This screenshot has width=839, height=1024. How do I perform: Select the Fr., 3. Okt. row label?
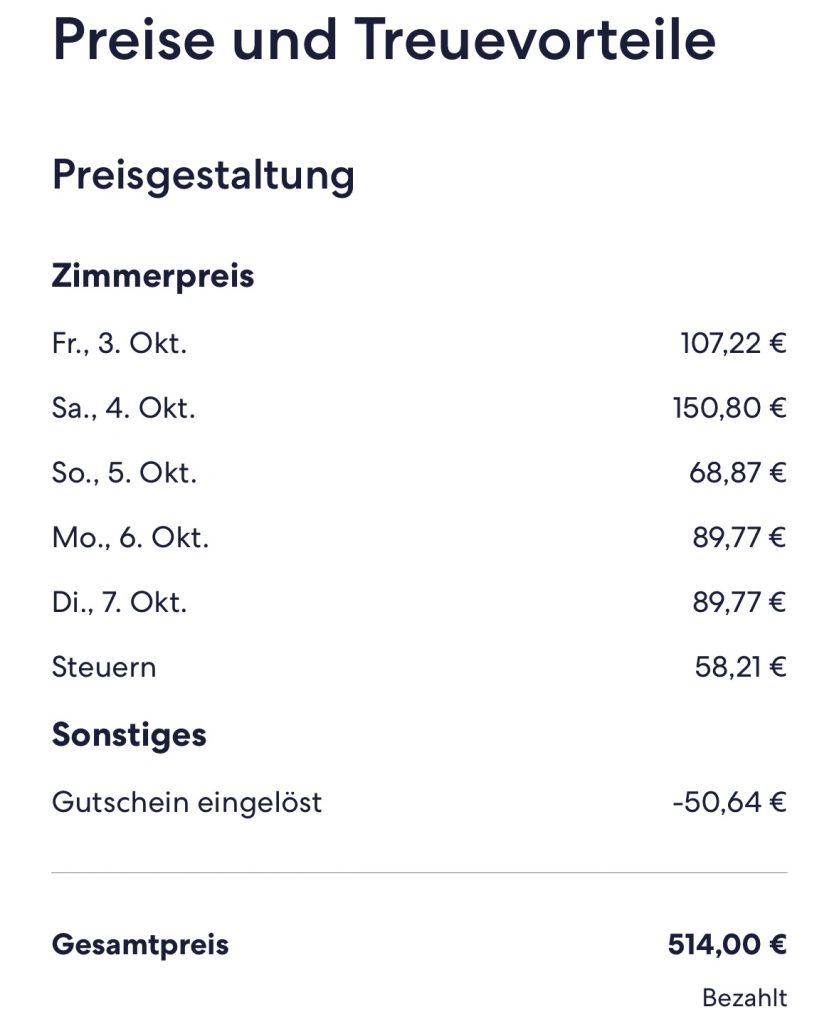click(x=119, y=344)
